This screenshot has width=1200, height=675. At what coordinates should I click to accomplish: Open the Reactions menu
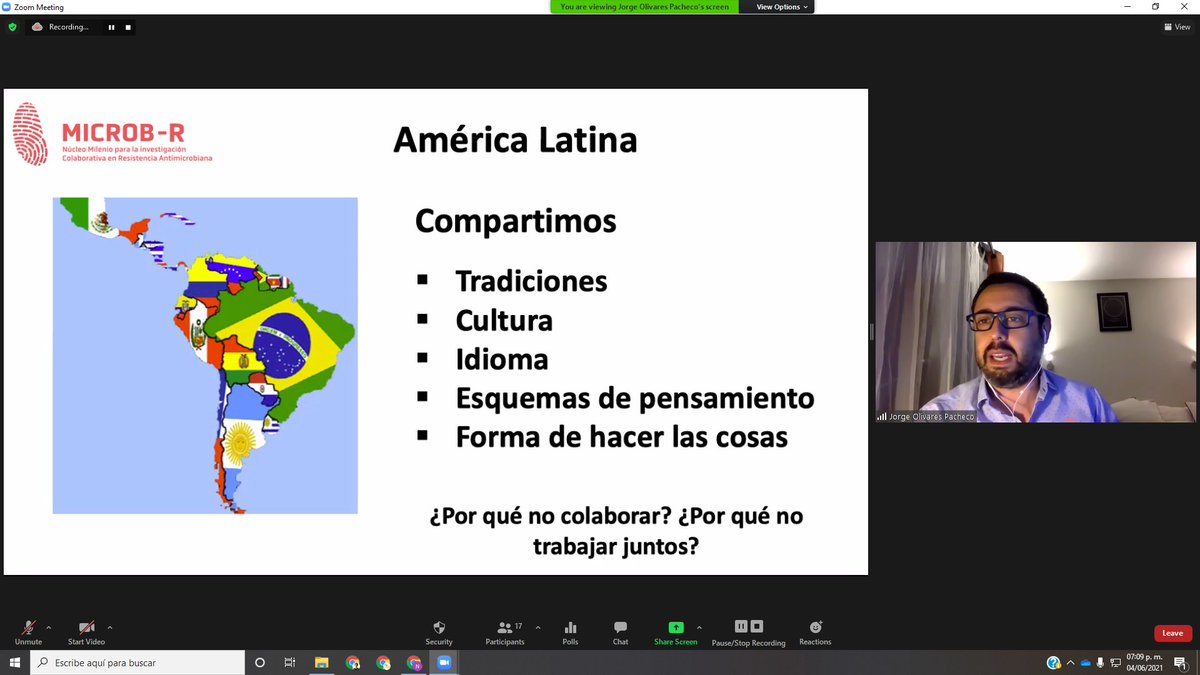pyautogui.click(x=815, y=632)
